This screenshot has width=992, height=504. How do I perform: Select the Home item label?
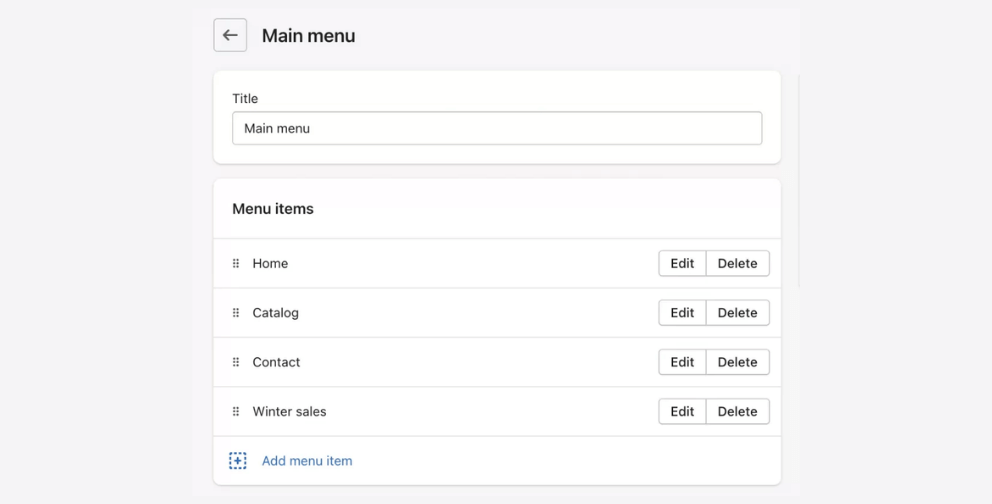270,263
